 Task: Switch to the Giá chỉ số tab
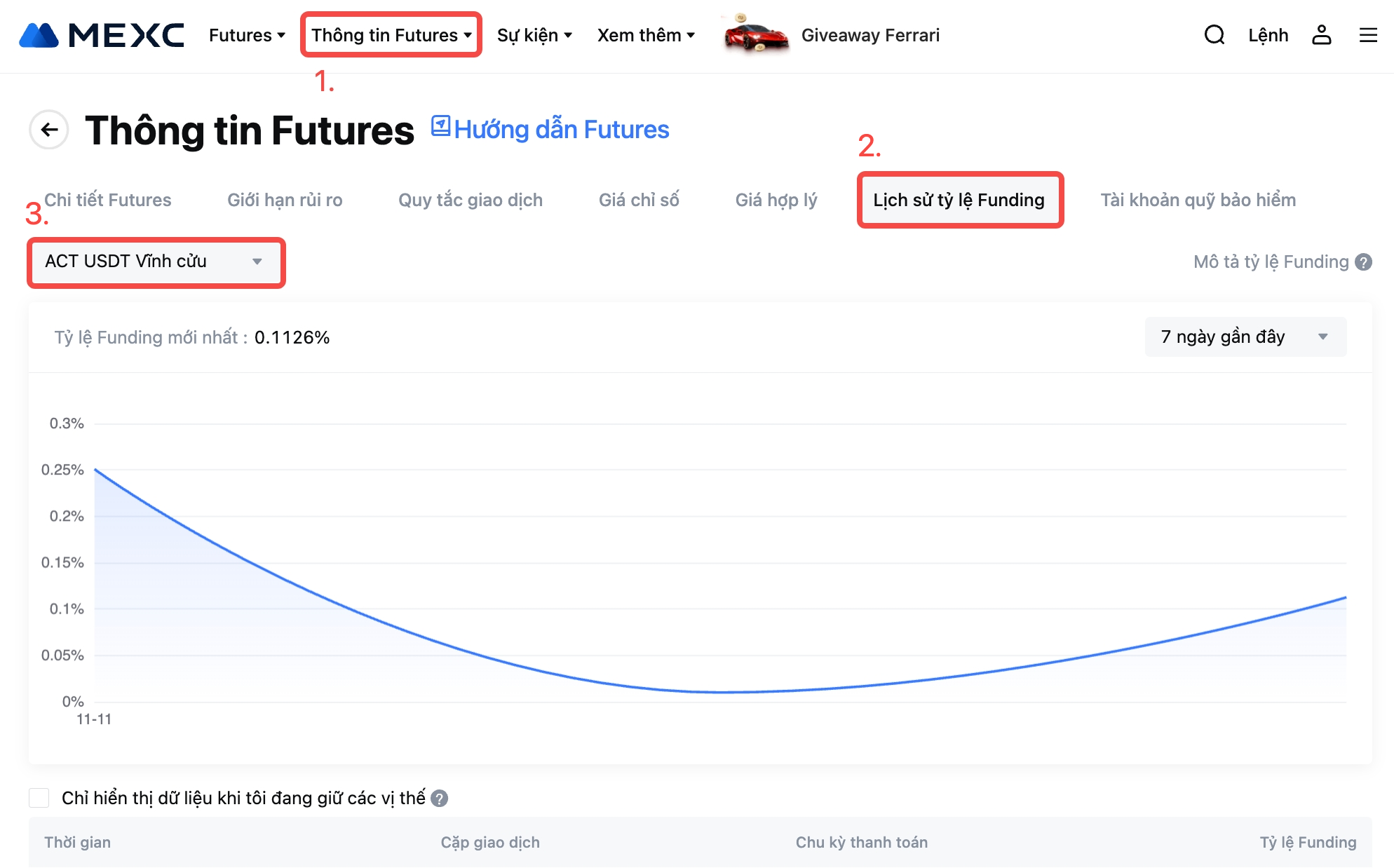click(x=639, y=201)
